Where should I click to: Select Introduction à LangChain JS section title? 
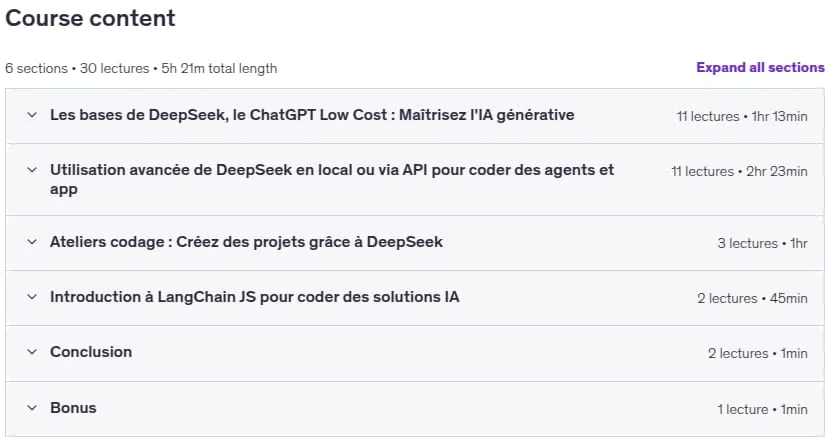click(255, 297)
